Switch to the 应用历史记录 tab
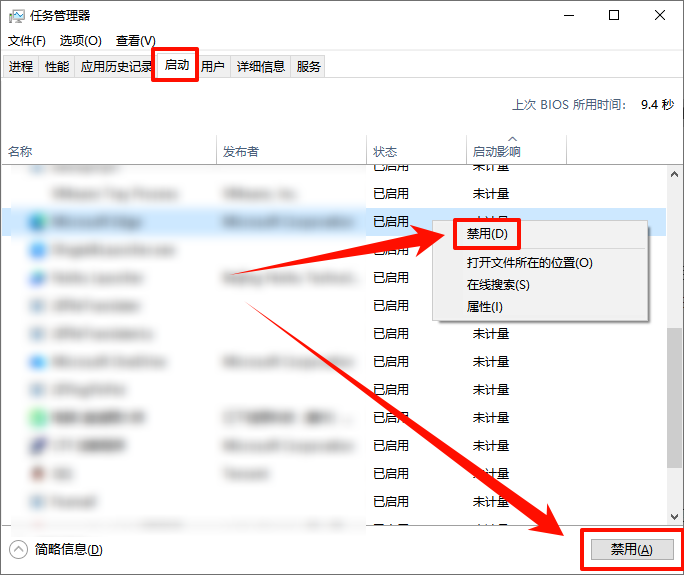 (116, 66)
